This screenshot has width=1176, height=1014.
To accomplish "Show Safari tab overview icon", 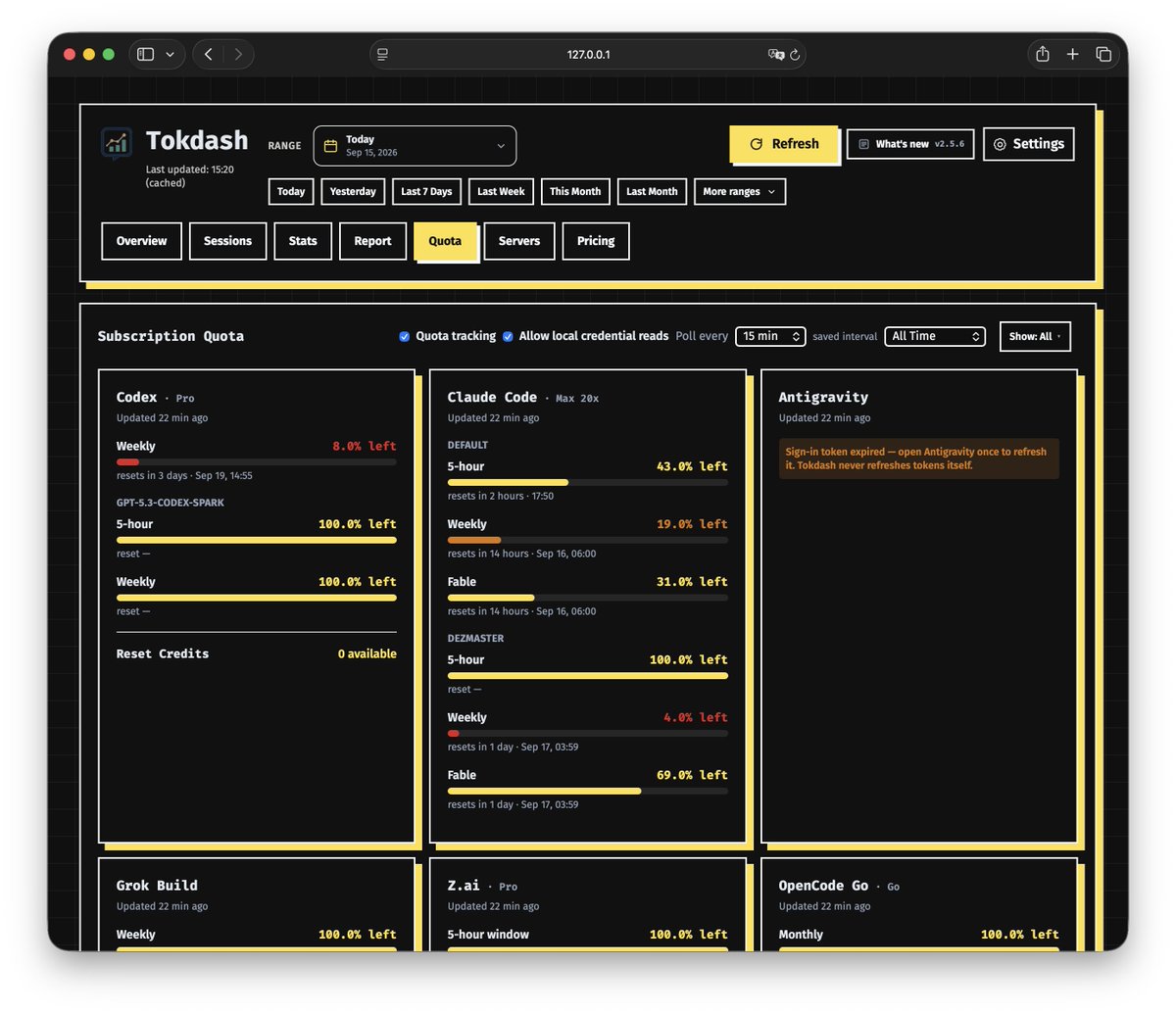I will point(1103,54).
